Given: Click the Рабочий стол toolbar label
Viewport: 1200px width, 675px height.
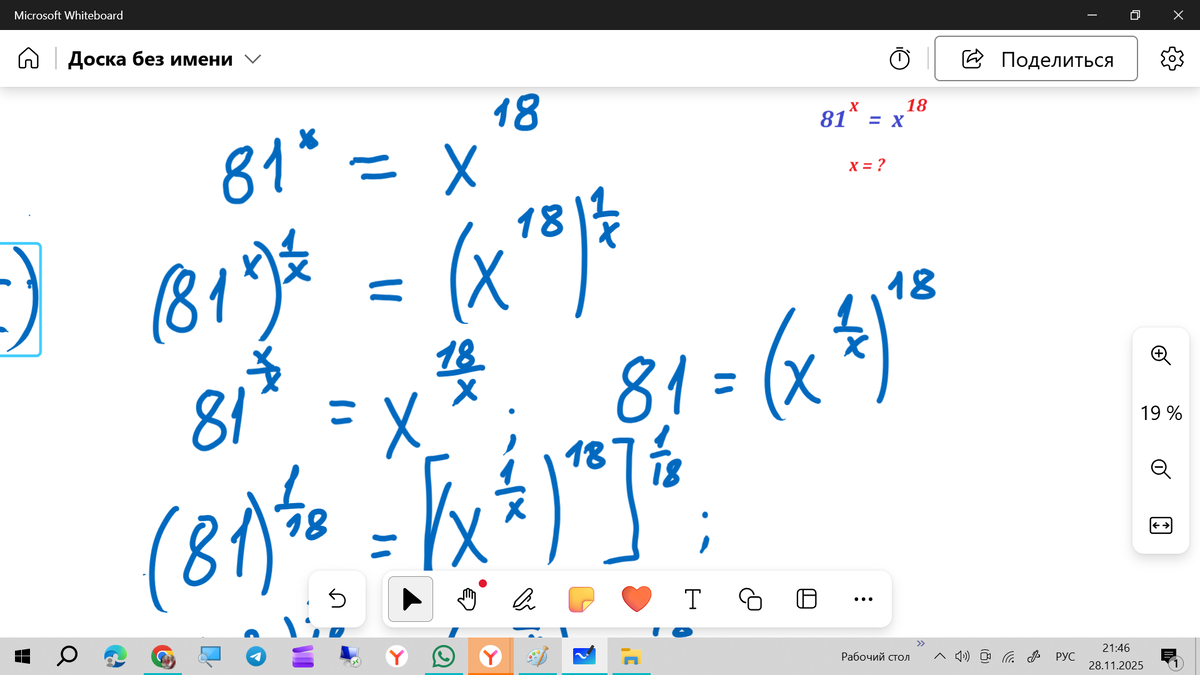Looking at the screenshot, I should click(x=875, y=657).
